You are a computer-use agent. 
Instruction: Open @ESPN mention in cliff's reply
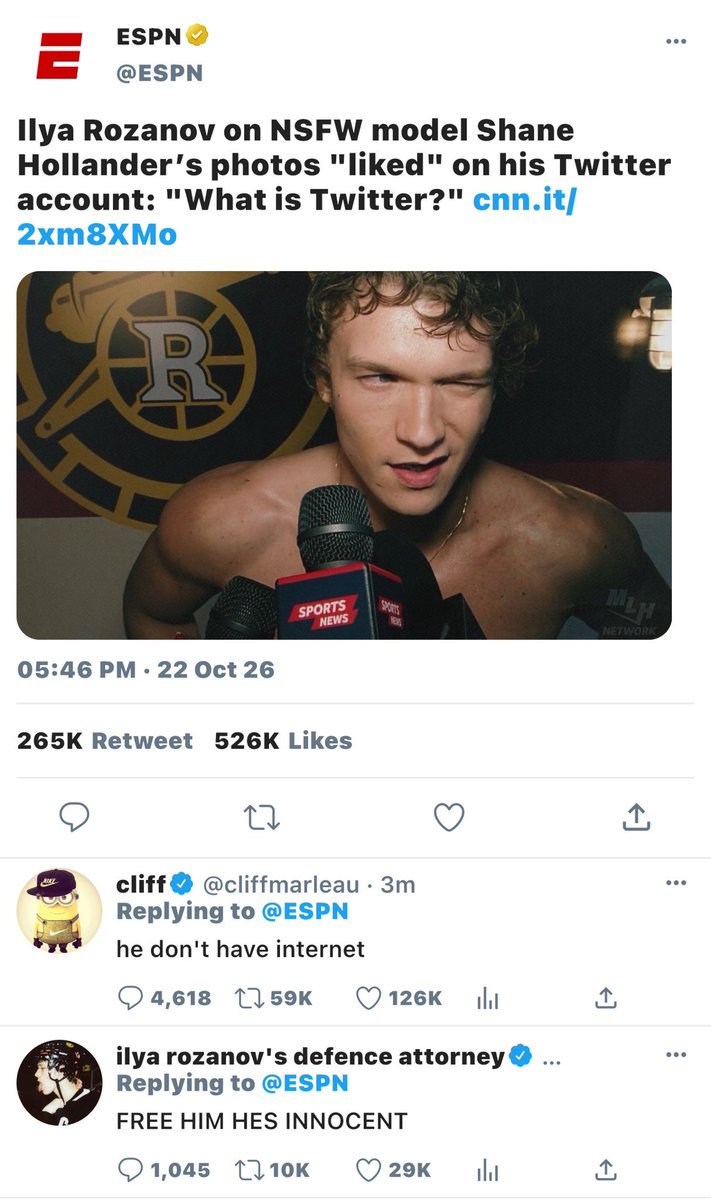[x=305, y=911]
